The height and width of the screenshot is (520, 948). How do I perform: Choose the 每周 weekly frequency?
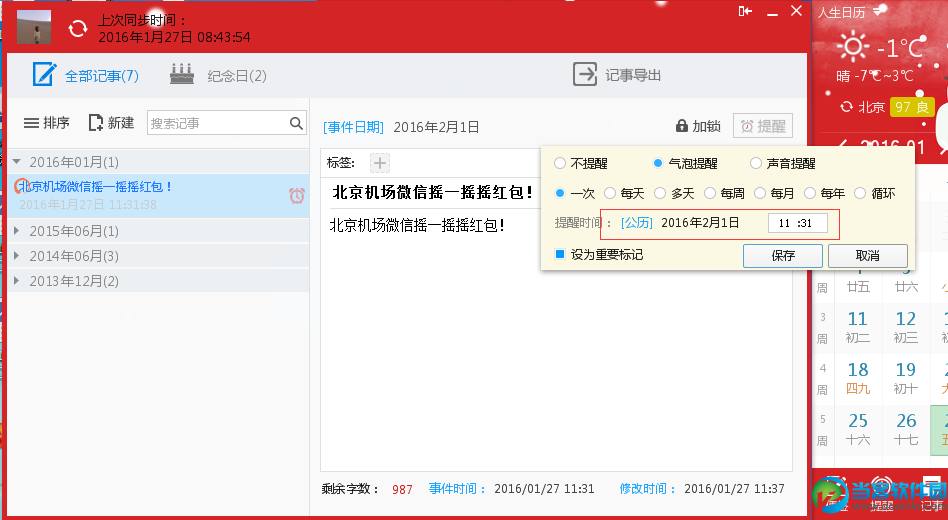(x=725, y=193)
